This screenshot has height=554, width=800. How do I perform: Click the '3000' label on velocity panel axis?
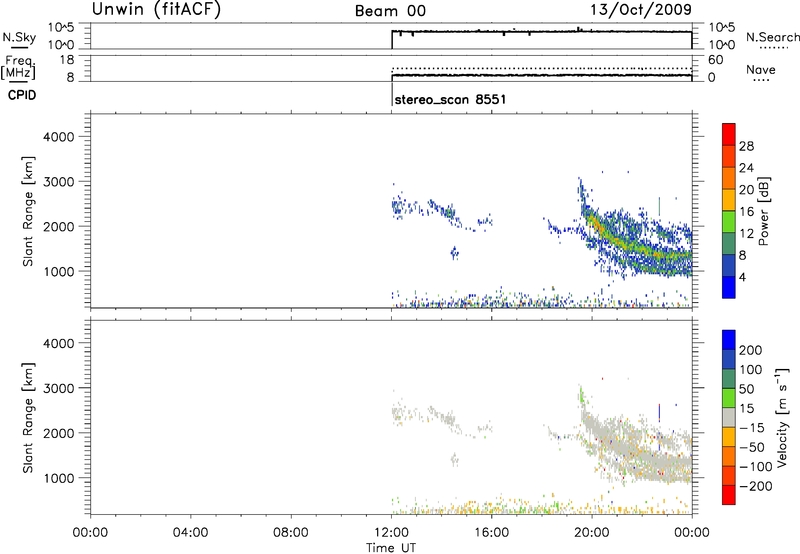[58, 388]
